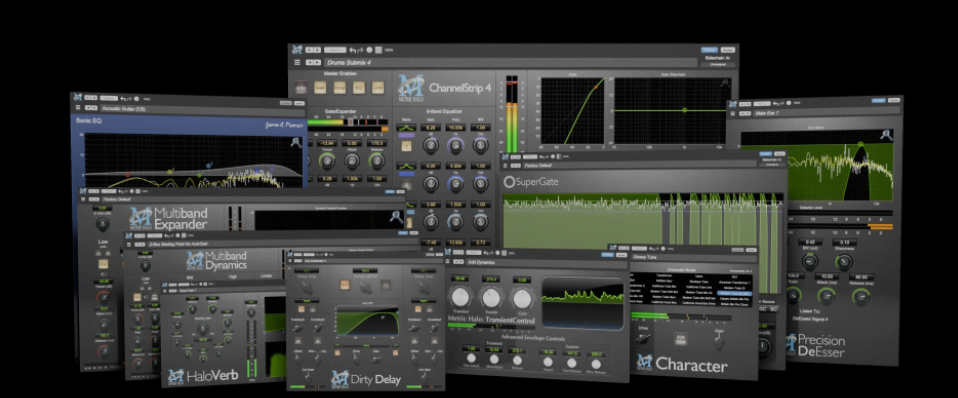The height and width of the screenshot is (398, 958).
Task: Open the Drums Submix 4 preset field
Action: point(510,62)
